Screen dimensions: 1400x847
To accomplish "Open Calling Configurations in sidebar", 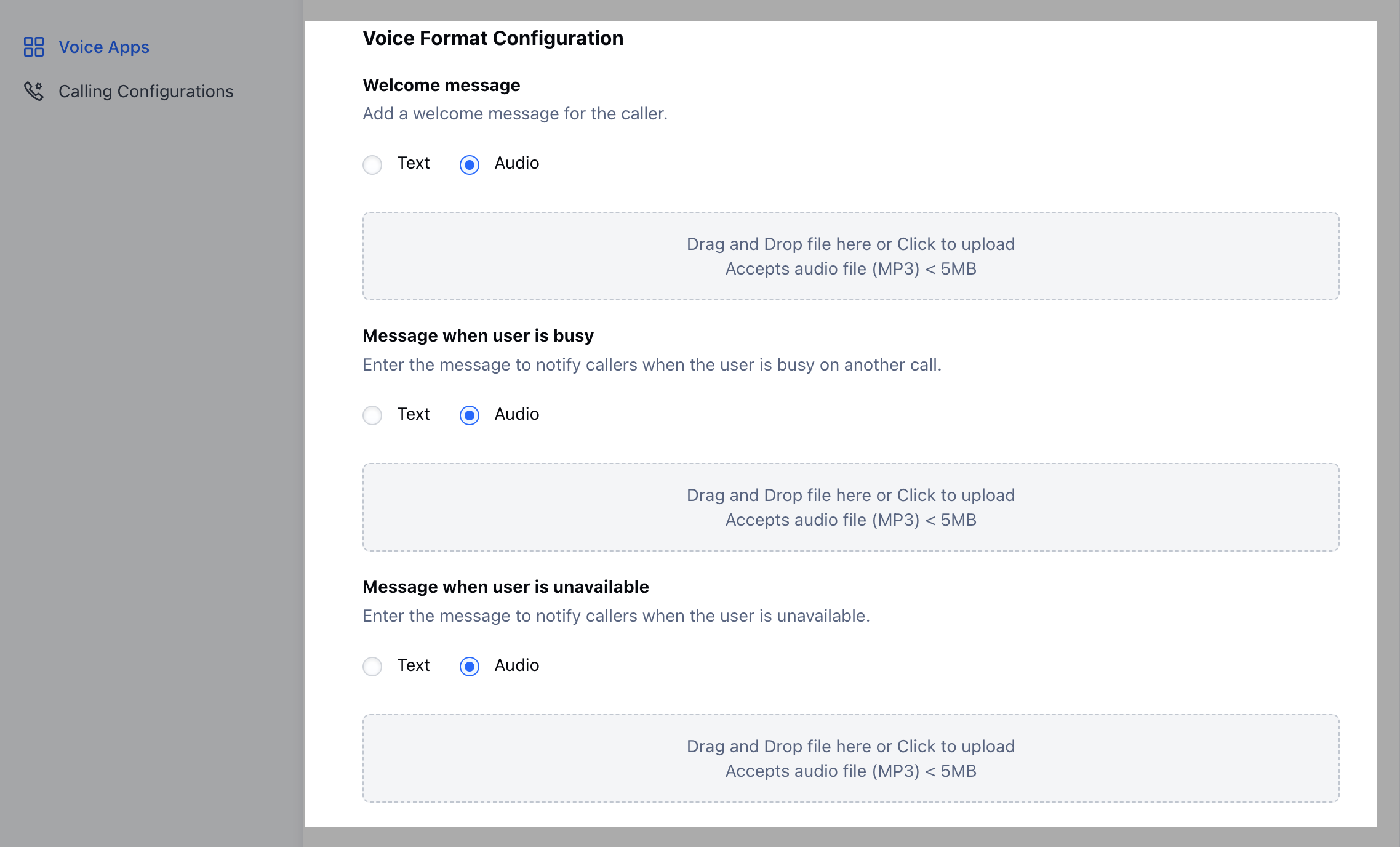I will (146, 91).
